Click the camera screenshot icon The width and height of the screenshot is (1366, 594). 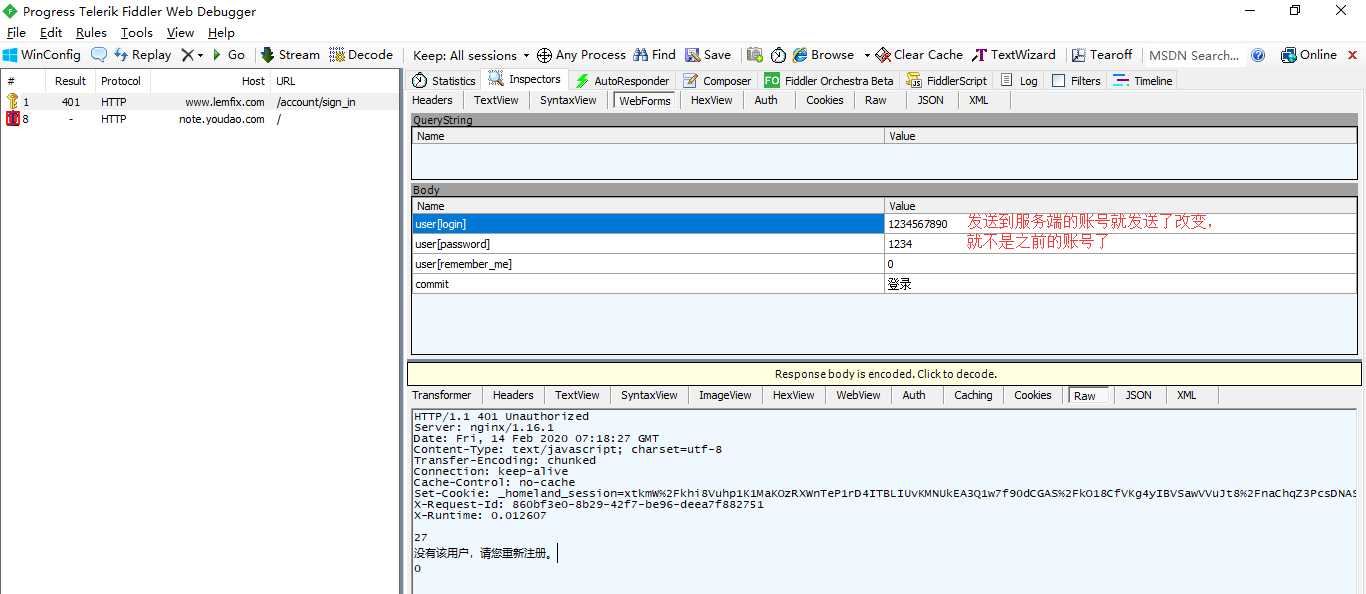pos(754,55)
